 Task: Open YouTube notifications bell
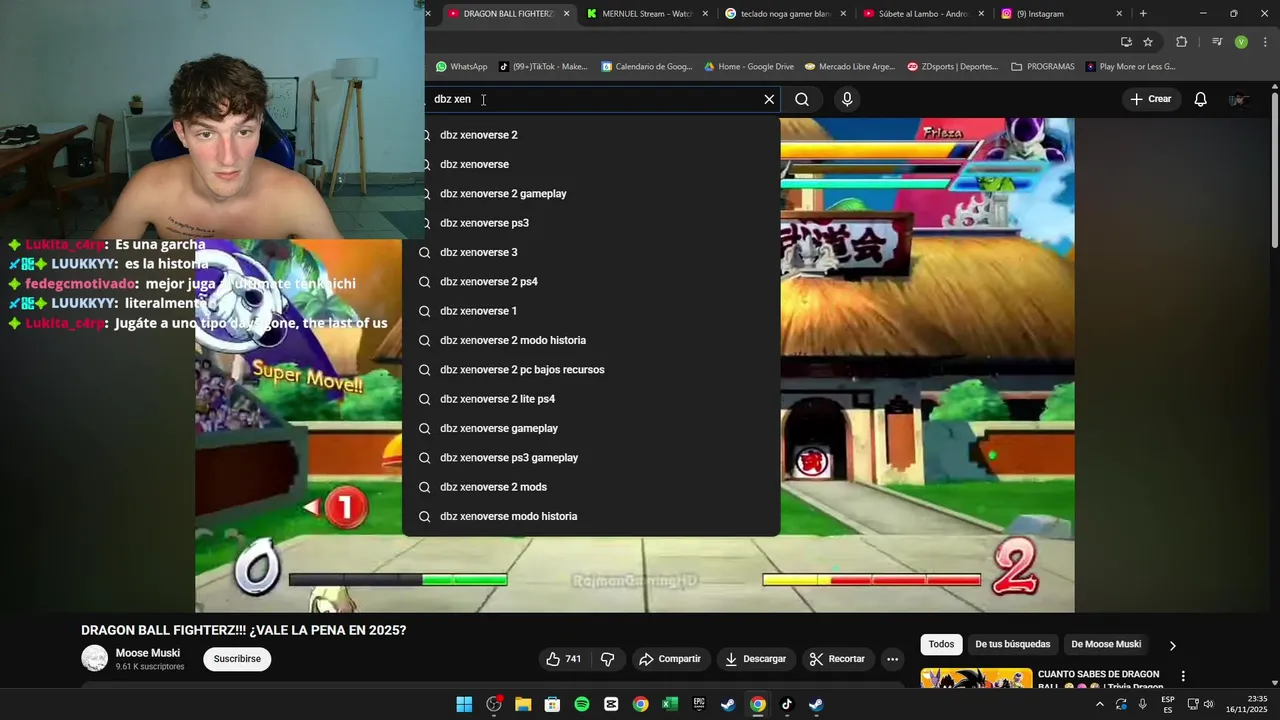click(1201, 99)
